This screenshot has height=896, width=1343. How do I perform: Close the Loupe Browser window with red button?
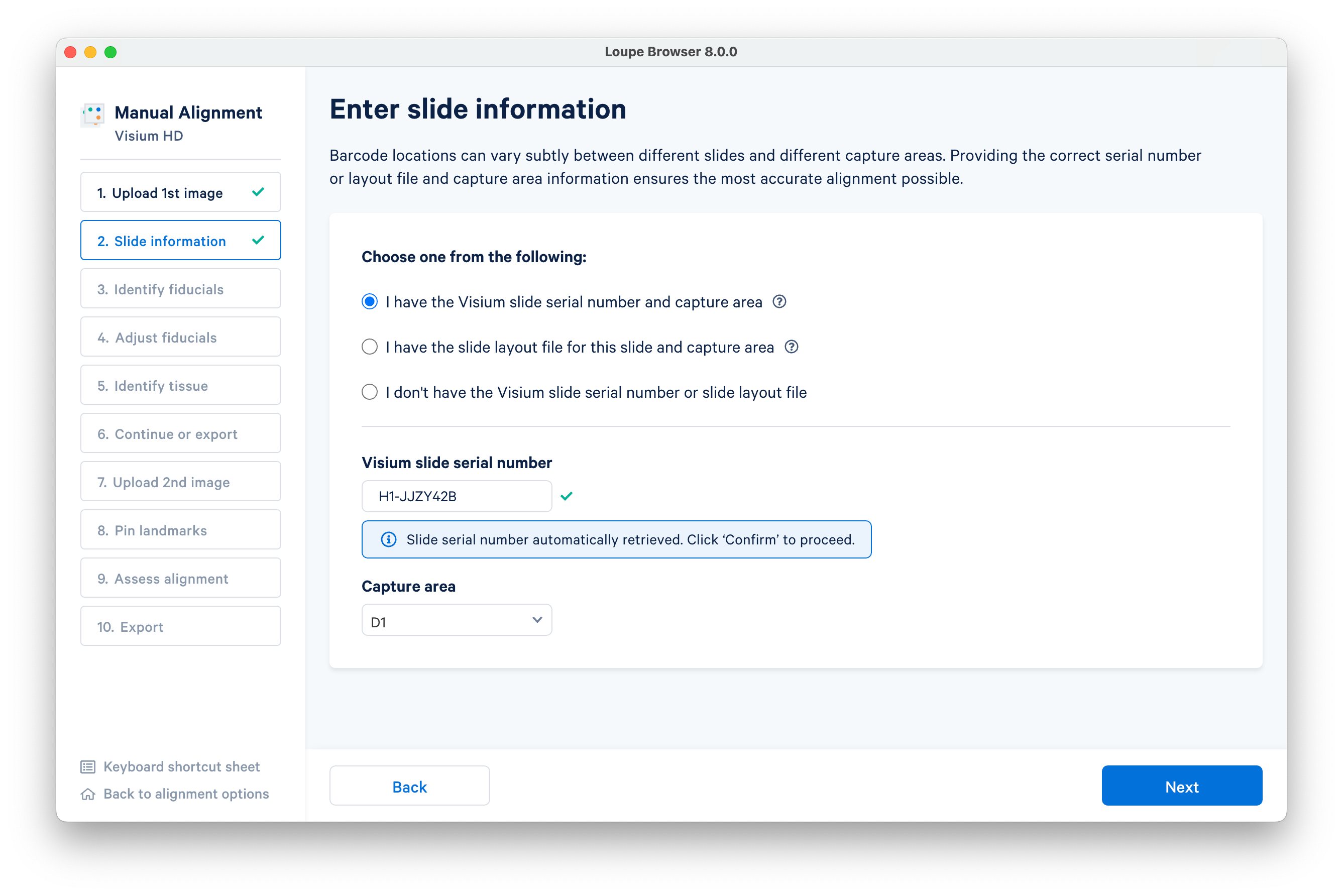[71, 53]
